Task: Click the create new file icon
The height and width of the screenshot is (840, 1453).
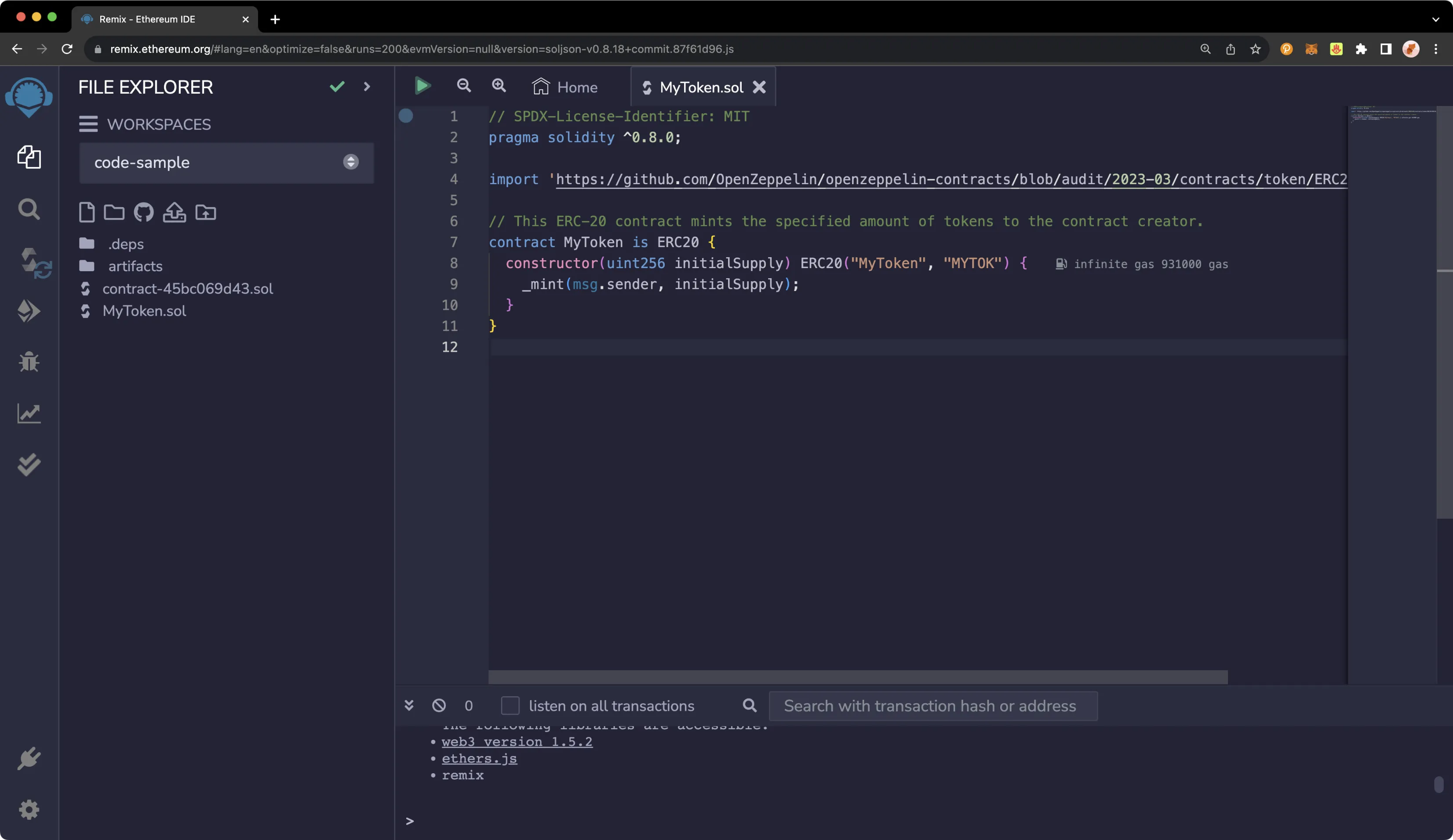Action: 87,212
